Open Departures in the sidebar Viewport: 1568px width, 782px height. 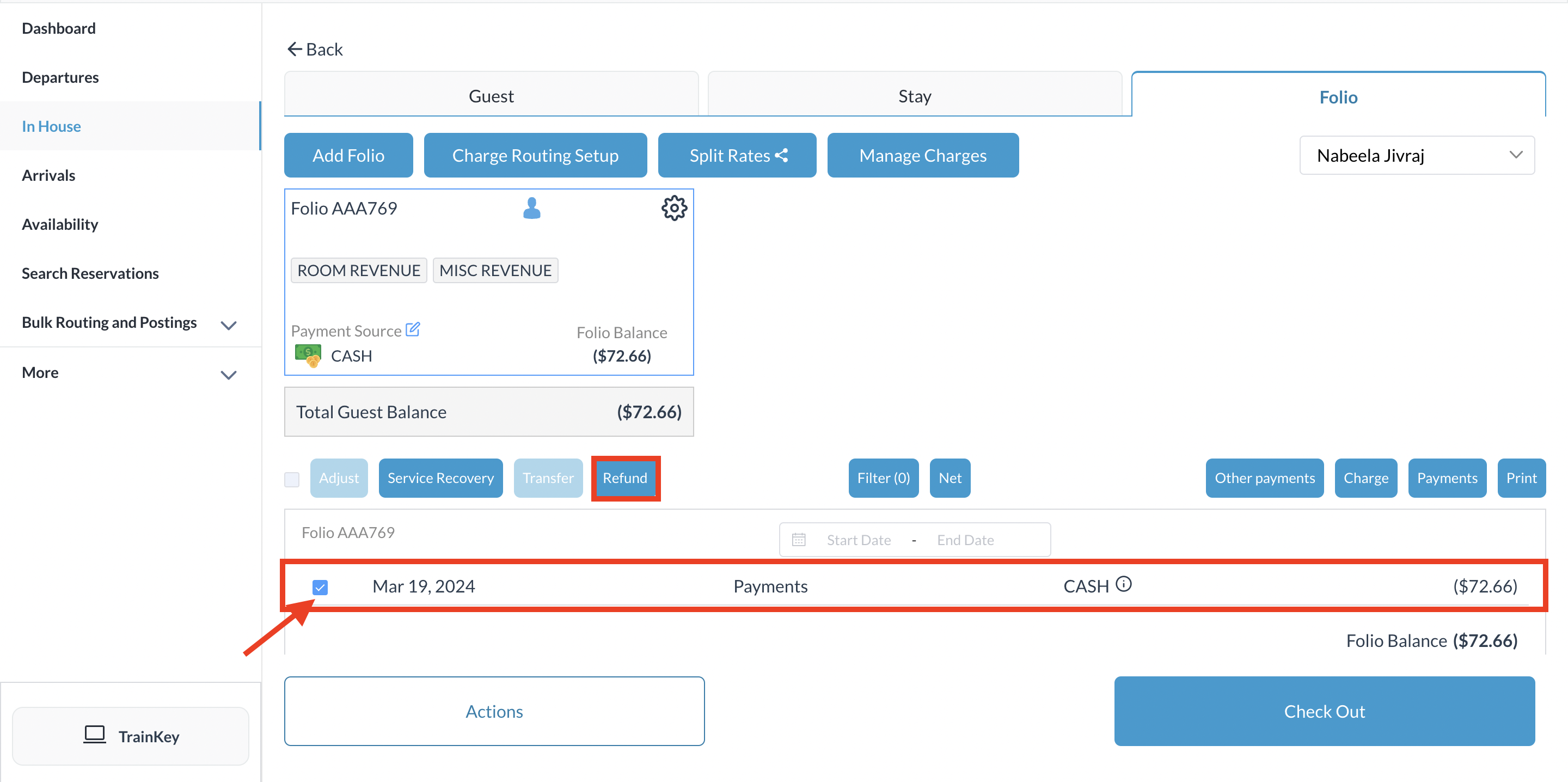tap(60, 77)
